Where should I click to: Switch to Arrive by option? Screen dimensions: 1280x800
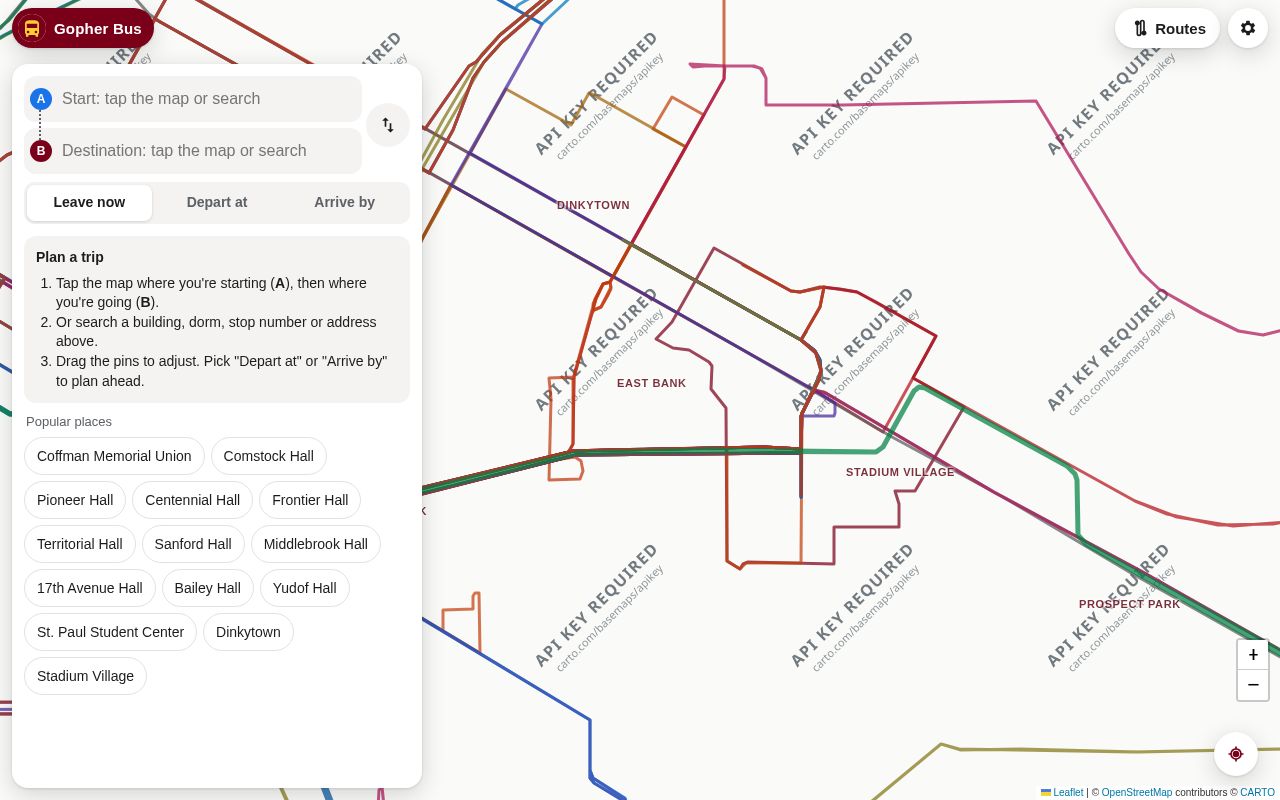pyautogui.click(x=345, y=203)
